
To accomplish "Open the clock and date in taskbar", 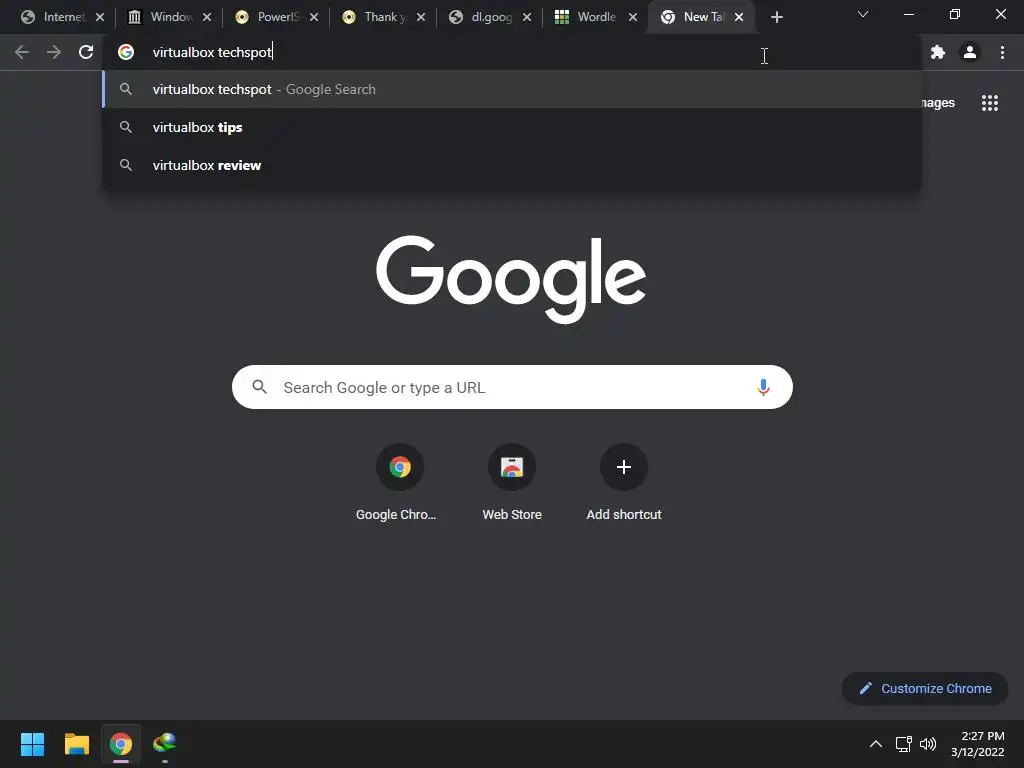I will [978, 744].
